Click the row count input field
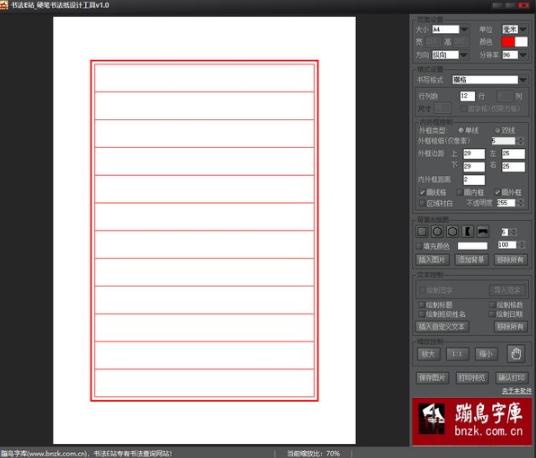Viewport: 536px width, 458px height. (467, 96)
